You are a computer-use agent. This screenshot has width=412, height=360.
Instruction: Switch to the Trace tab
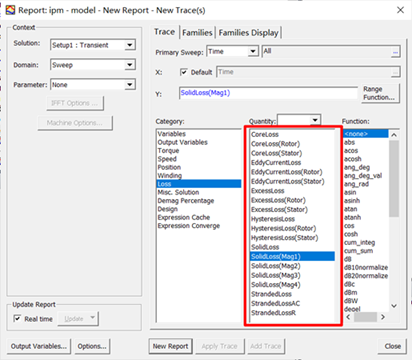164,32
